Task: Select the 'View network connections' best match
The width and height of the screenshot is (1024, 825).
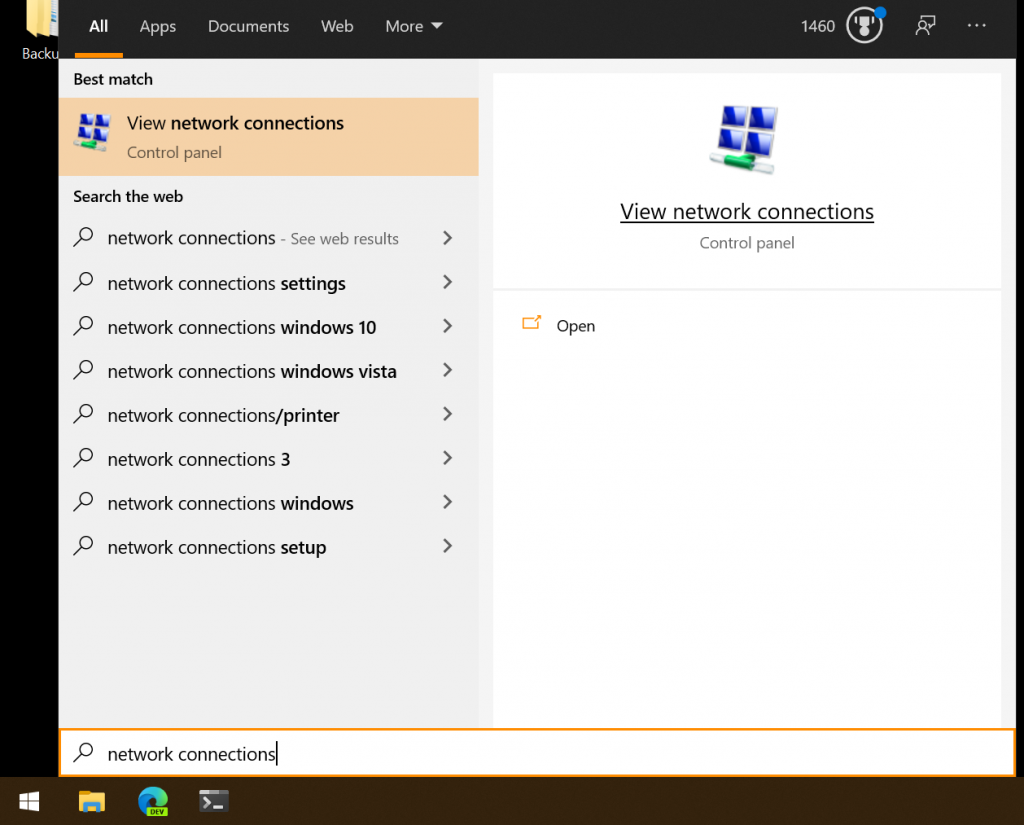Action: point(268,137)
